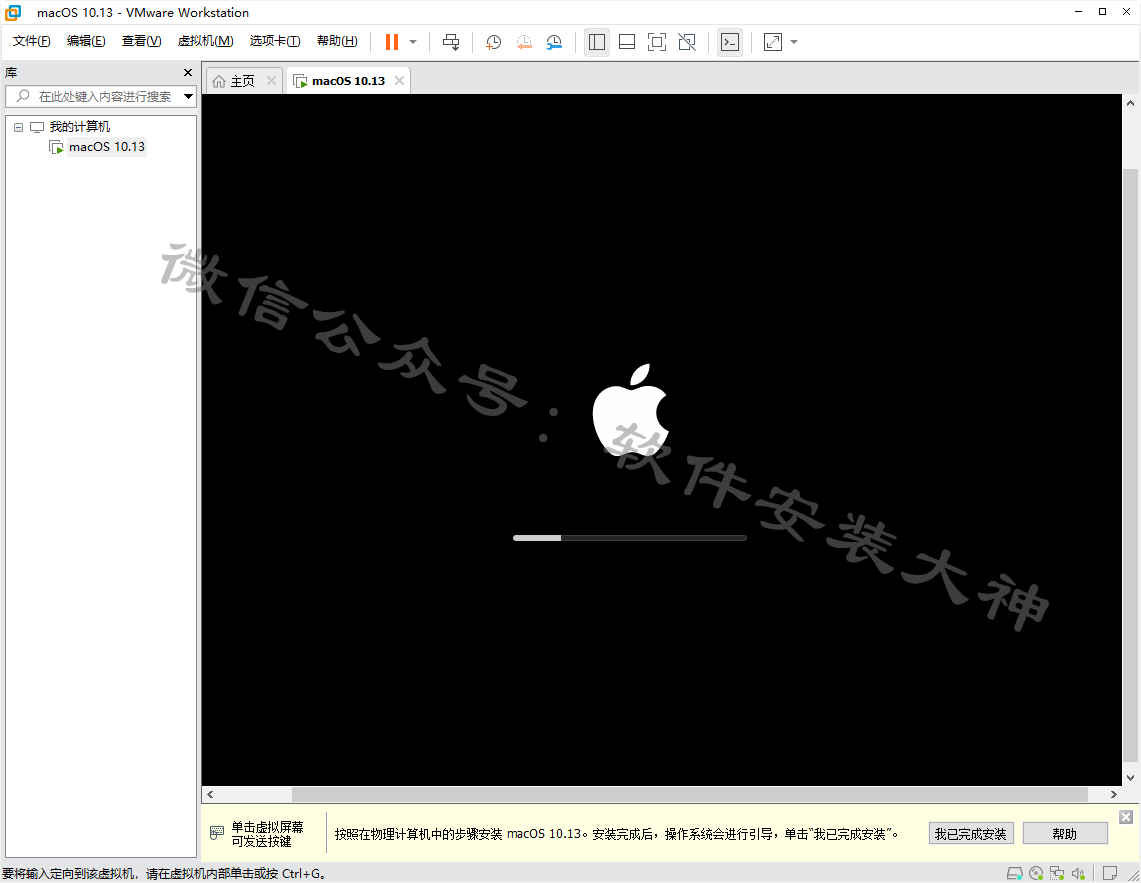Click the hard disk status icon
Screen dimensions: 1141x883
pyautogui.click(x=1014, y=873)
